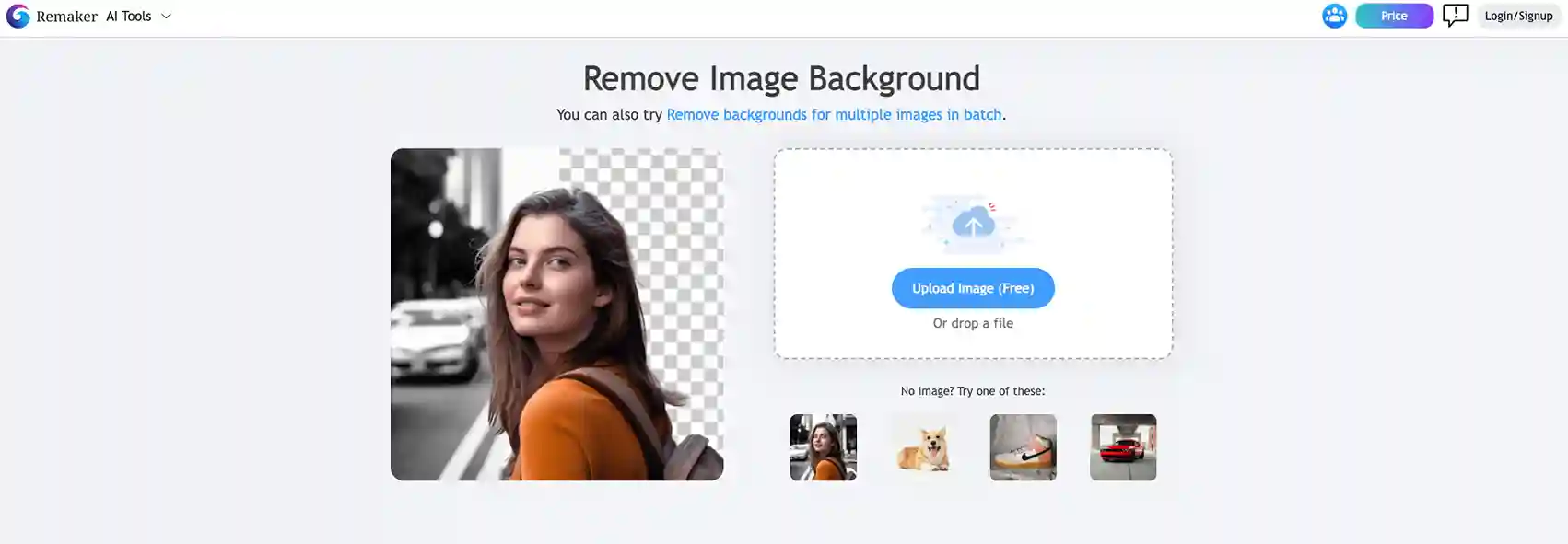
Task: Select the sneaker sample thumbnail
Action: 1023,447
